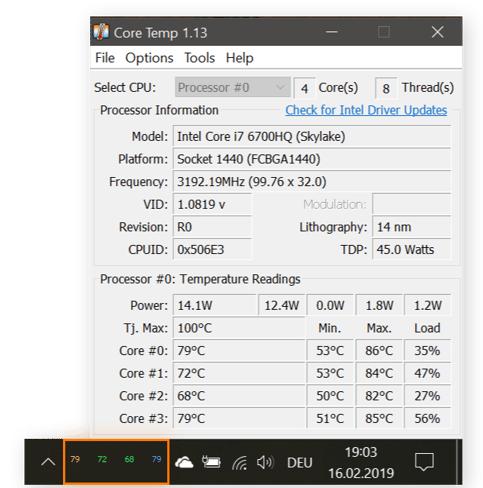Screen dimensions: 483x488
Task: Open the Options menu
Action: pos(149,58)
